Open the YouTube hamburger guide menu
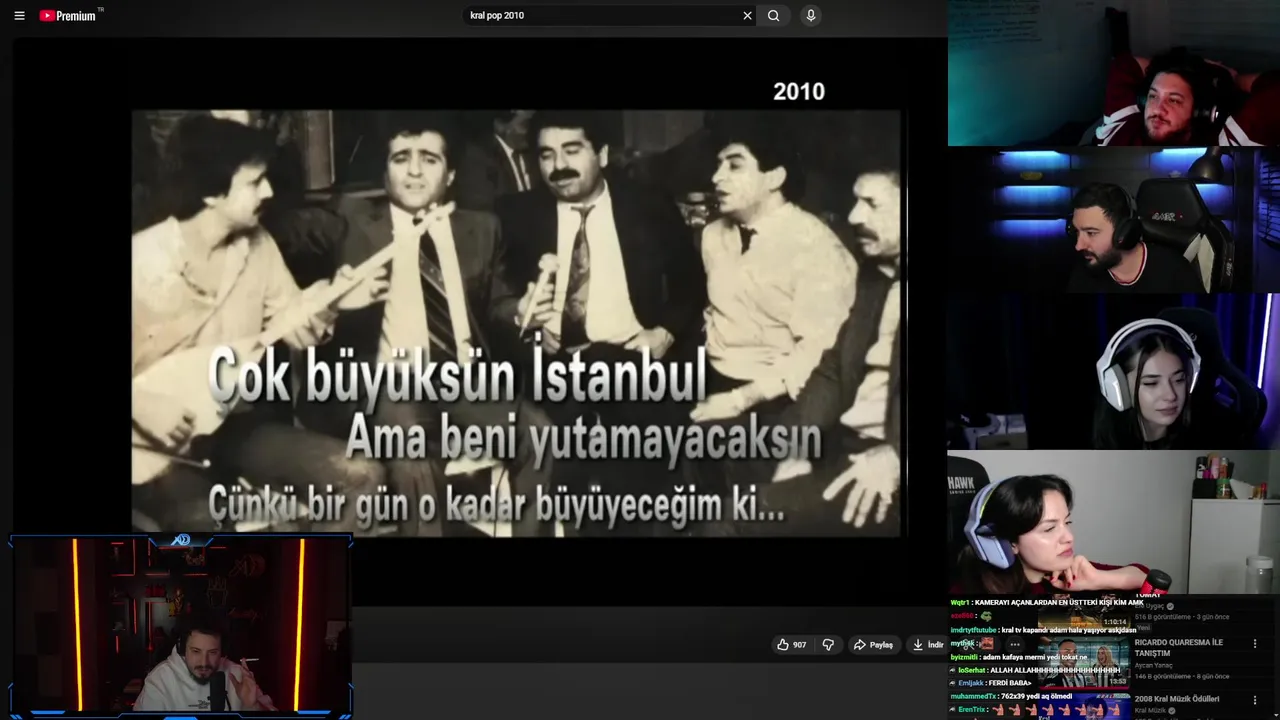Image resolution: width=1280 pixels, height=720 pixels. point(19,16)
